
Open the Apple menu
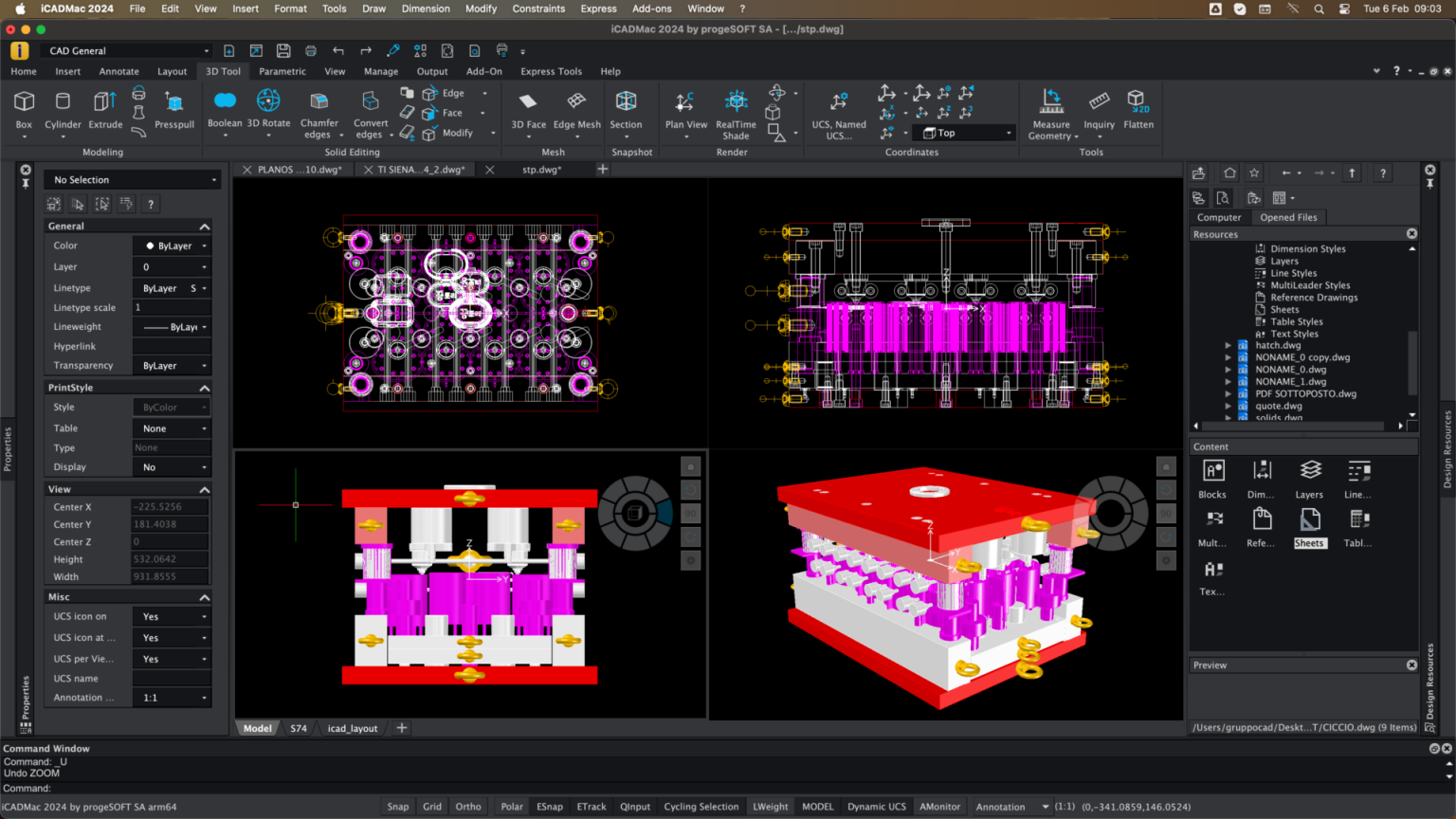point(20,9)
